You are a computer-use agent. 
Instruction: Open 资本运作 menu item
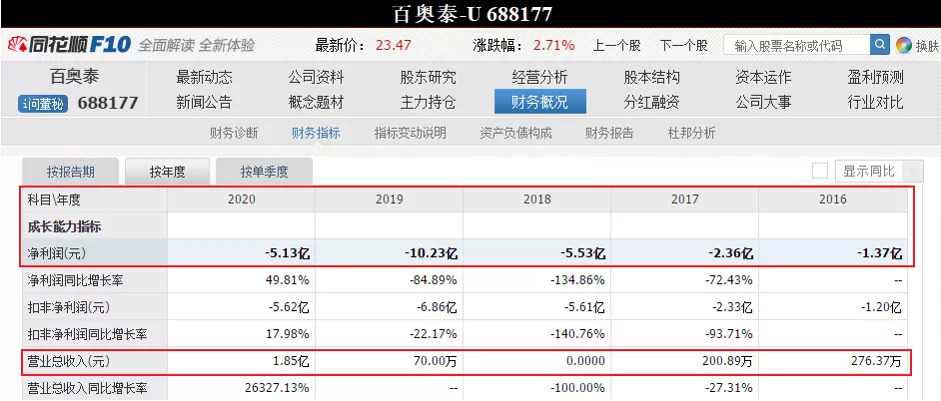(763, 77)
